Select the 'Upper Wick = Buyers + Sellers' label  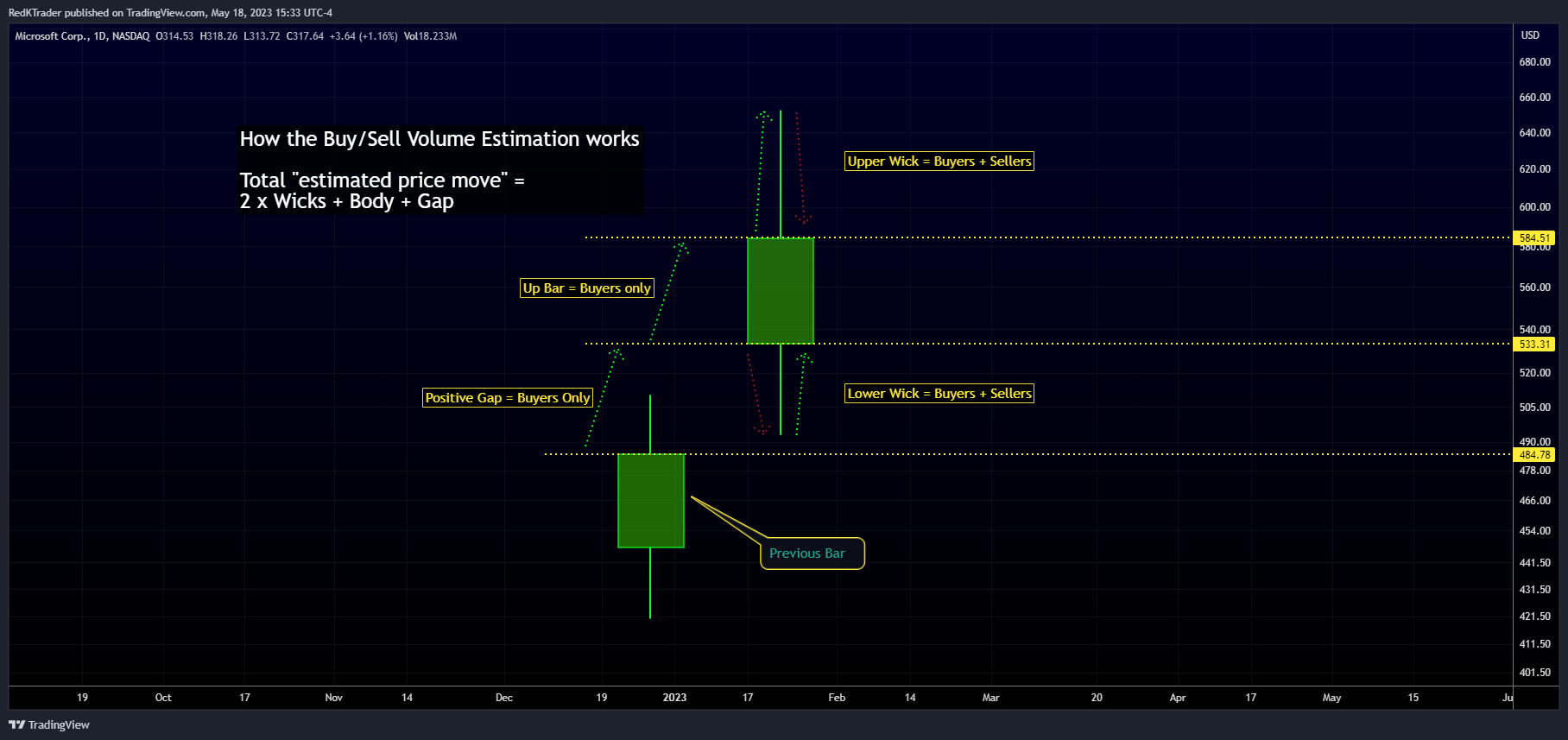[939, 161]
